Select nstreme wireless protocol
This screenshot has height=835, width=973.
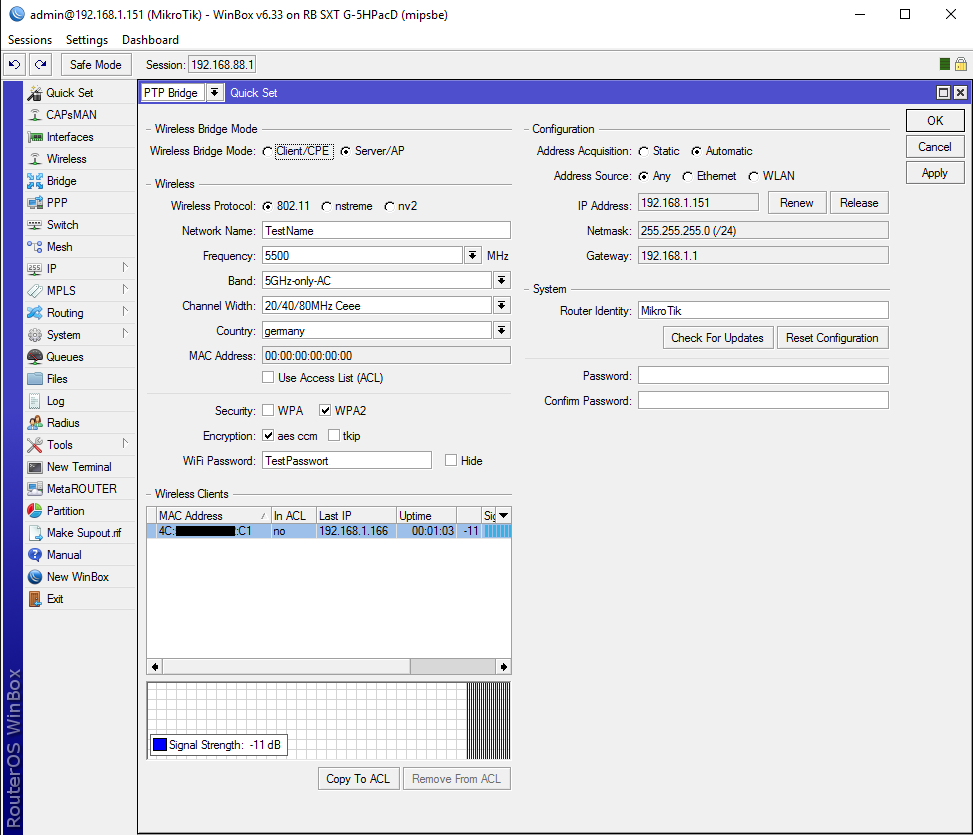326,207
